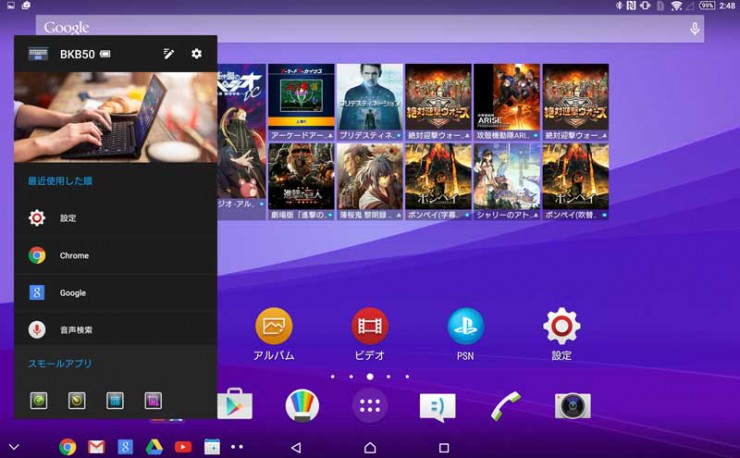Focus the Google search bar at top
The height and width of the screenshot is (458, 740).
tap(370, 28)
